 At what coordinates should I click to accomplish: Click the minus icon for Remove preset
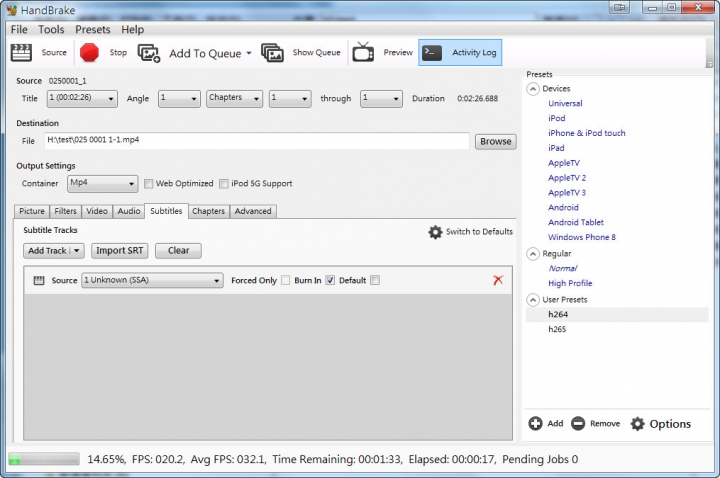[578, 423]
